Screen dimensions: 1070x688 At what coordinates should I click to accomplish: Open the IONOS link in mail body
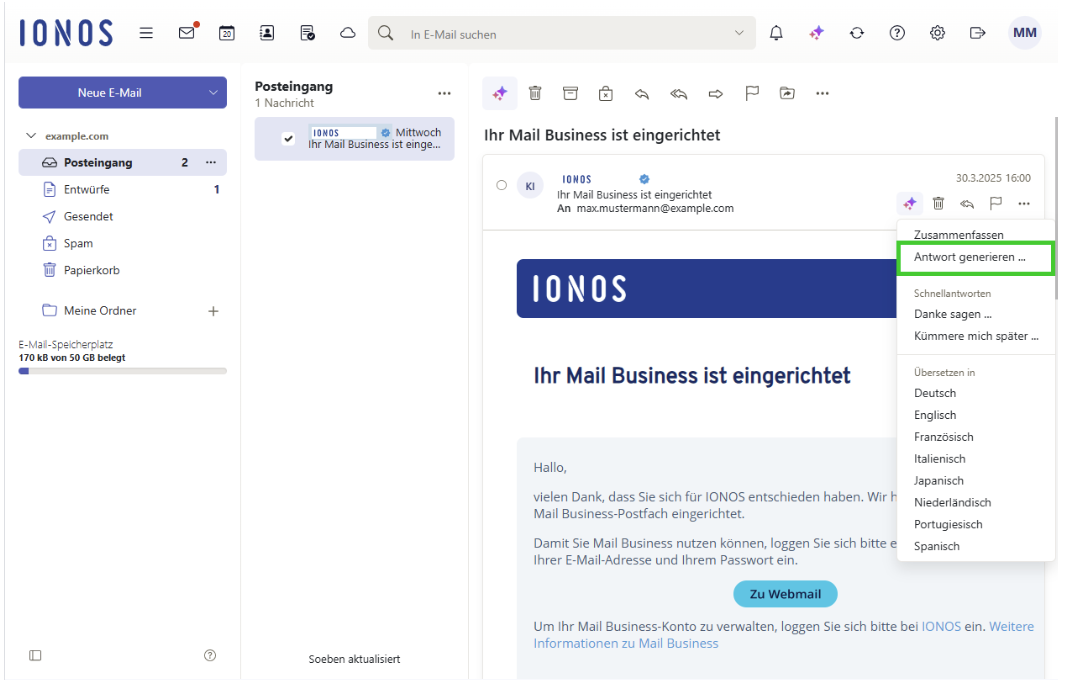pyautogui.click(x=941, y=627)
